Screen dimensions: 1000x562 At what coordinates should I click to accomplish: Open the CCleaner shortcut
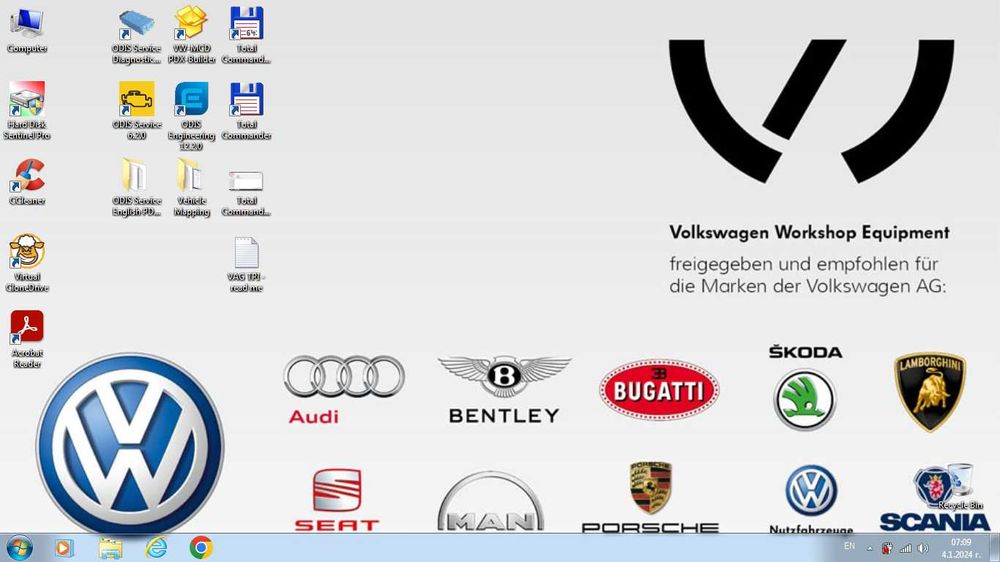pyautogui.click(x=27, y=182)
